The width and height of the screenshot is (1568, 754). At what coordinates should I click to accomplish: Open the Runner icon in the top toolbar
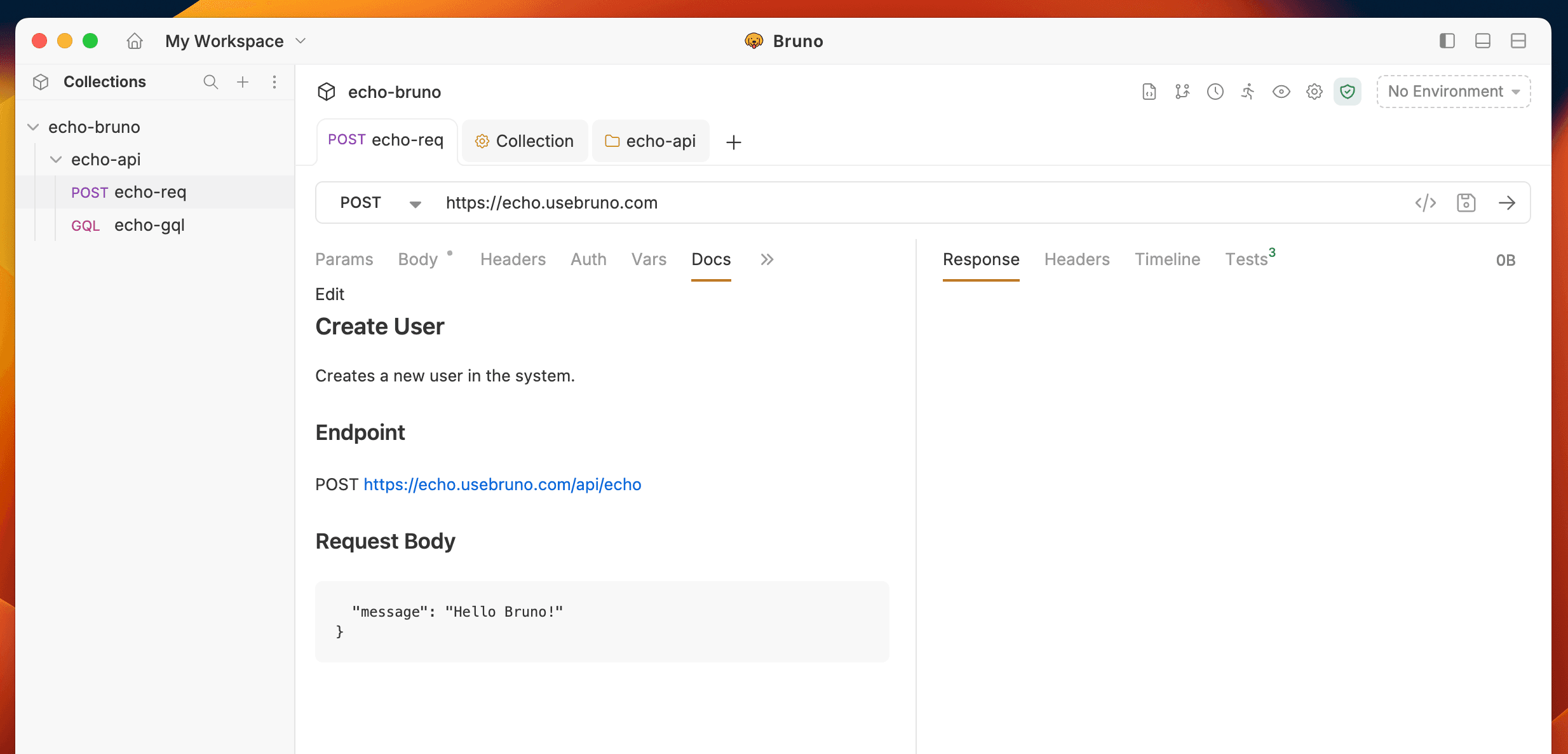pos(1247,92)
